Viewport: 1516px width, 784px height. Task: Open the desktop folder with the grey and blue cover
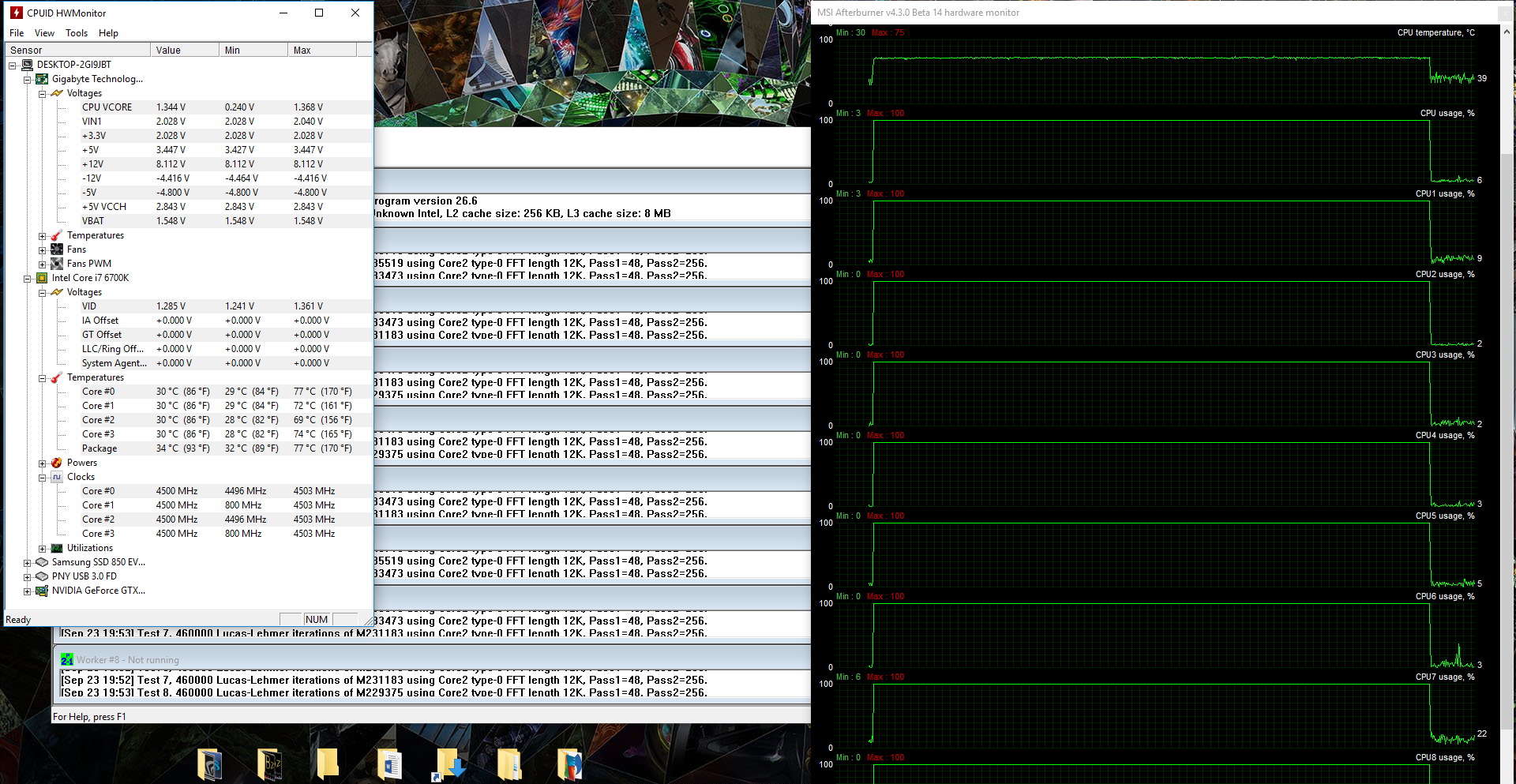click(209, 765)
